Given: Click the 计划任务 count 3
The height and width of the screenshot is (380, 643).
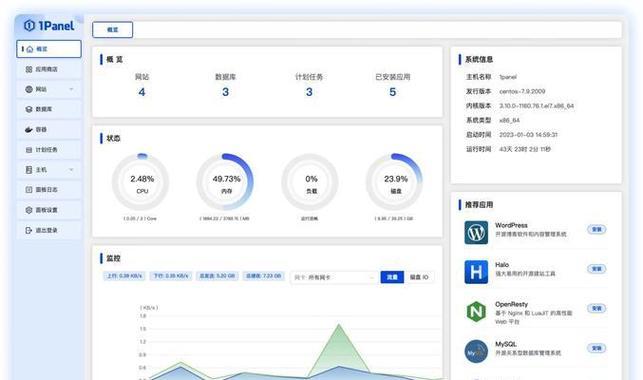Looking at the screenshot, I should click(309, 92).
